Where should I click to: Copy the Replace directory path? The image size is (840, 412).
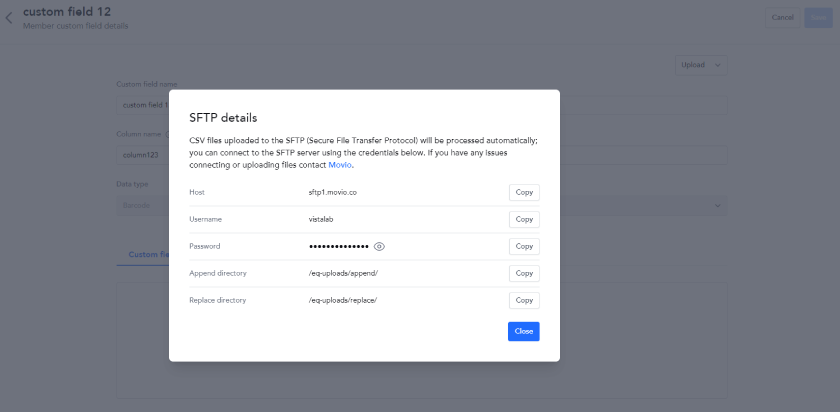[x=524, y=301]
